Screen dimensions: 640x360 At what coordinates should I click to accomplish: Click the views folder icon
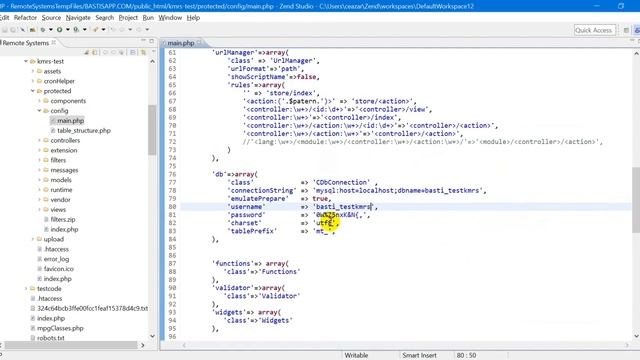[46, 209]
